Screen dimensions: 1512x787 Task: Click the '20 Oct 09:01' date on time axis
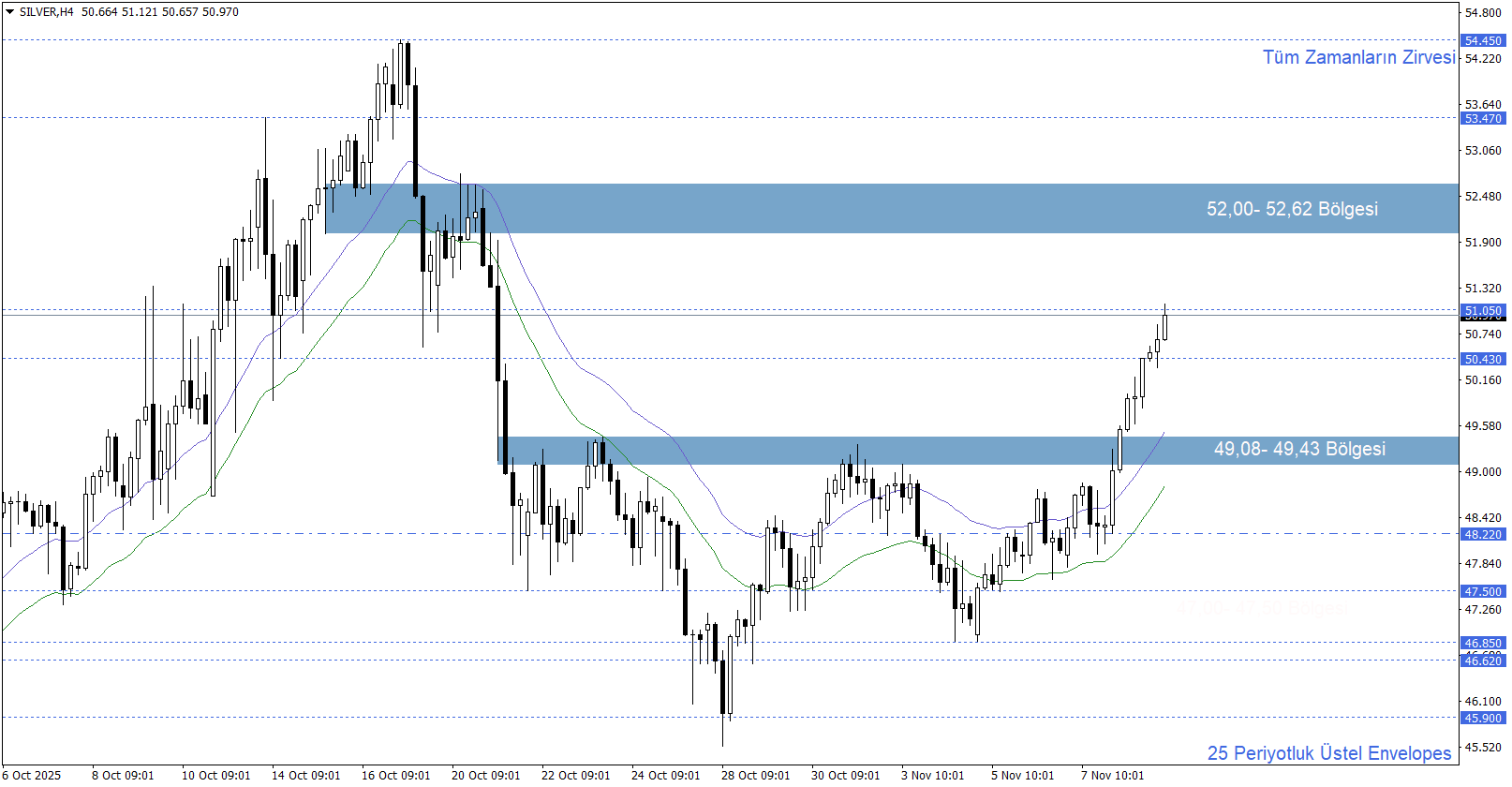[x=485, y=775]
